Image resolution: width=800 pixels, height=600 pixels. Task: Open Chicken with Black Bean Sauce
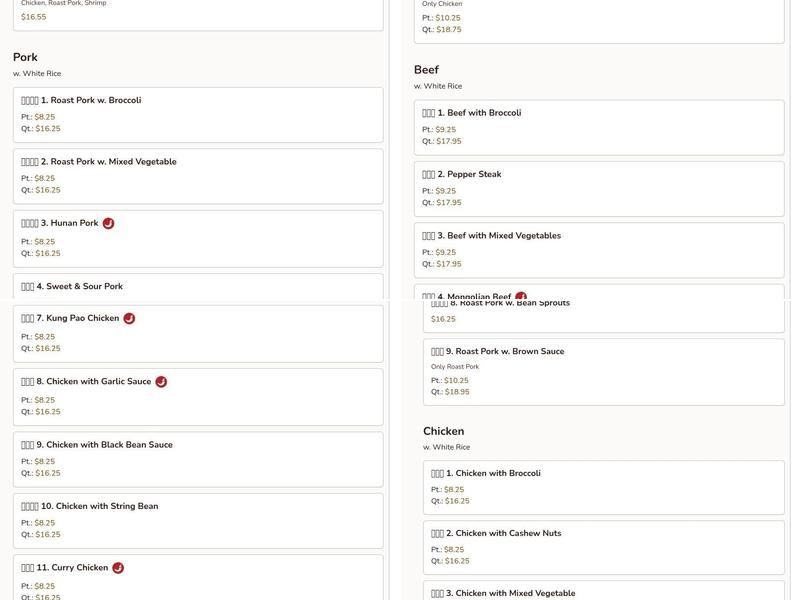pos(197,459)
